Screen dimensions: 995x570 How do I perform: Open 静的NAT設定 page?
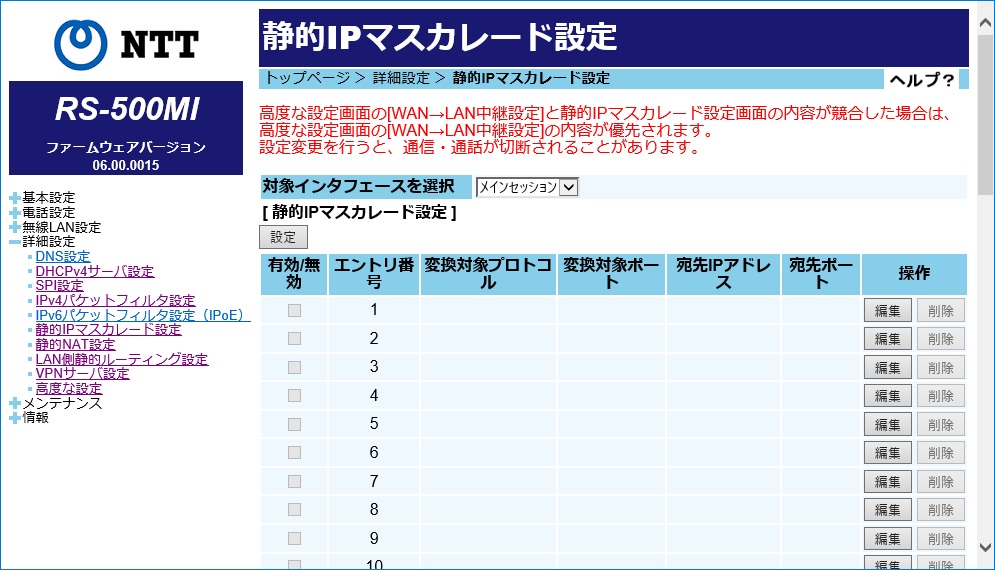(x=76, y=344)
